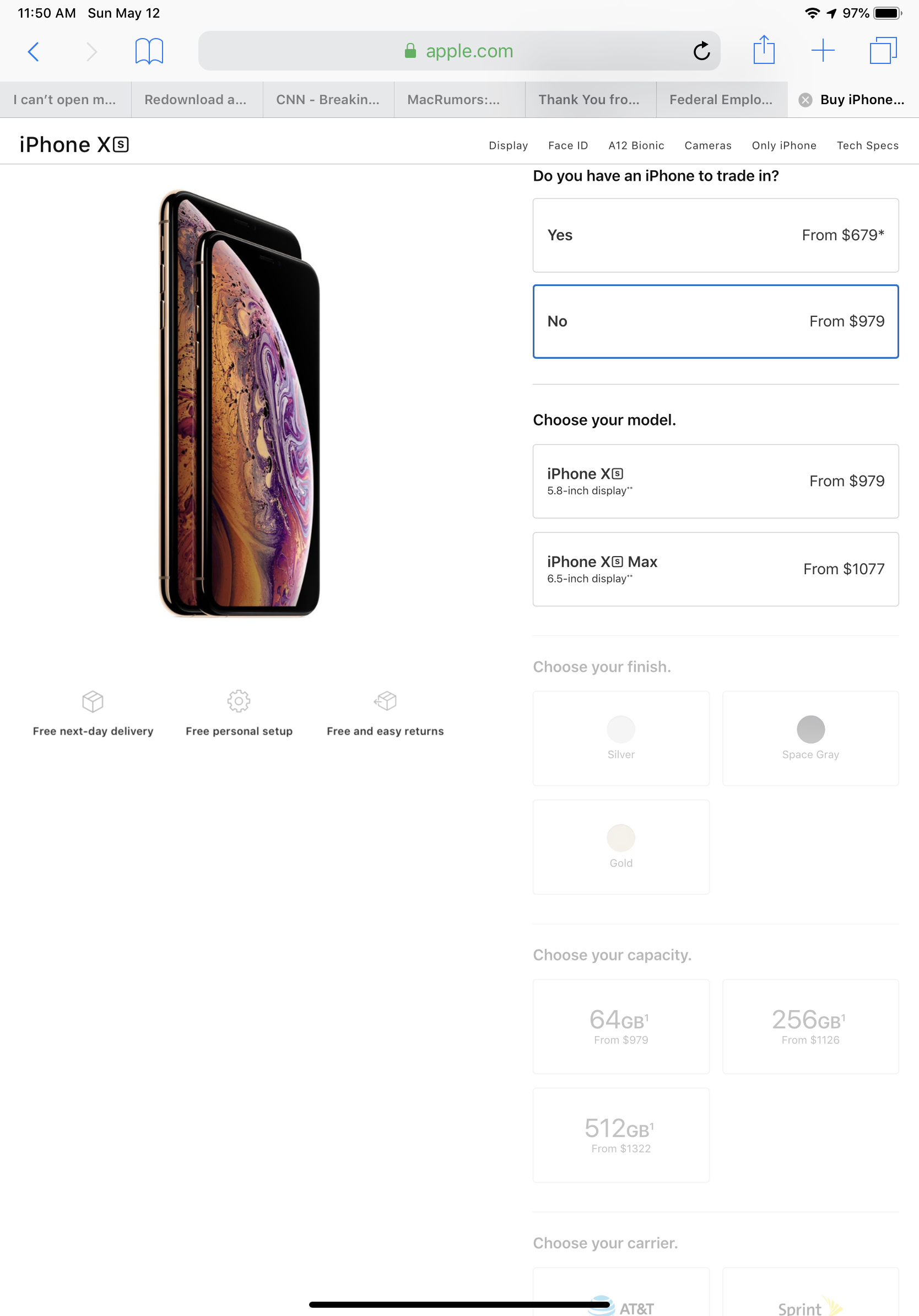The height and width of the screenshot is (1316, 919).
Task: Tap the apple.com address bar
Action: tap(459, 51)
